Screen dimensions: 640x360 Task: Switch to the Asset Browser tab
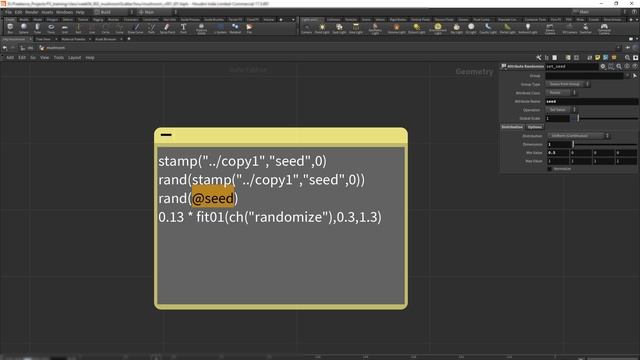click(106, 39)
